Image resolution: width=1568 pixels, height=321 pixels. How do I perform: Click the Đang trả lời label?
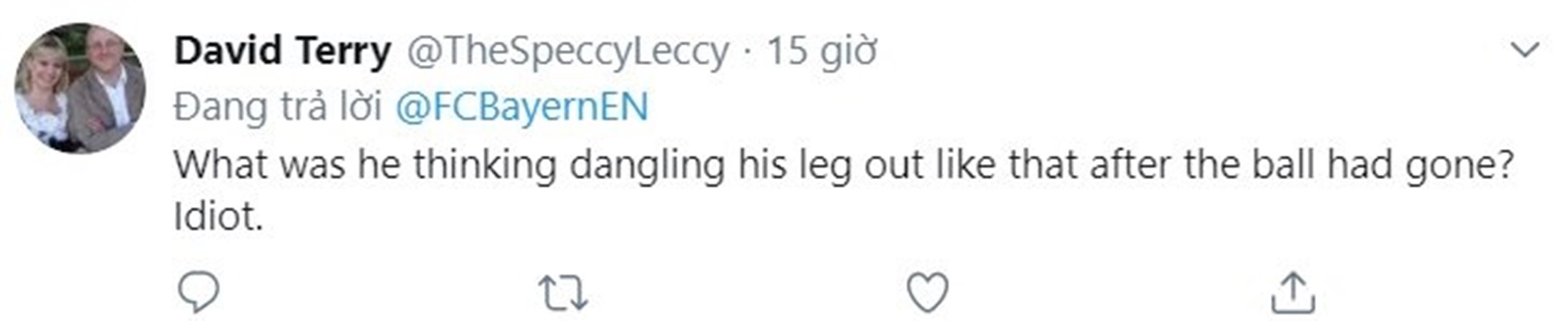(x=278, y=107)
